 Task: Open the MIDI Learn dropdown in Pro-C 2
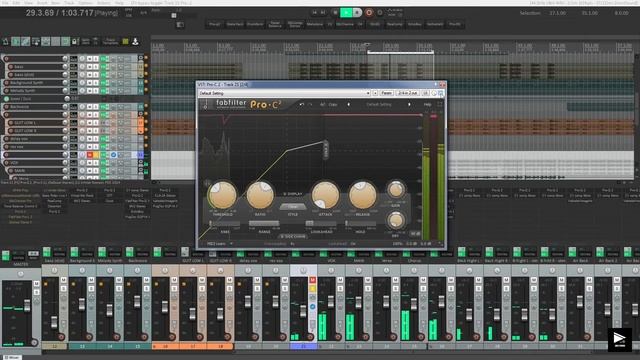pos(220,244)
